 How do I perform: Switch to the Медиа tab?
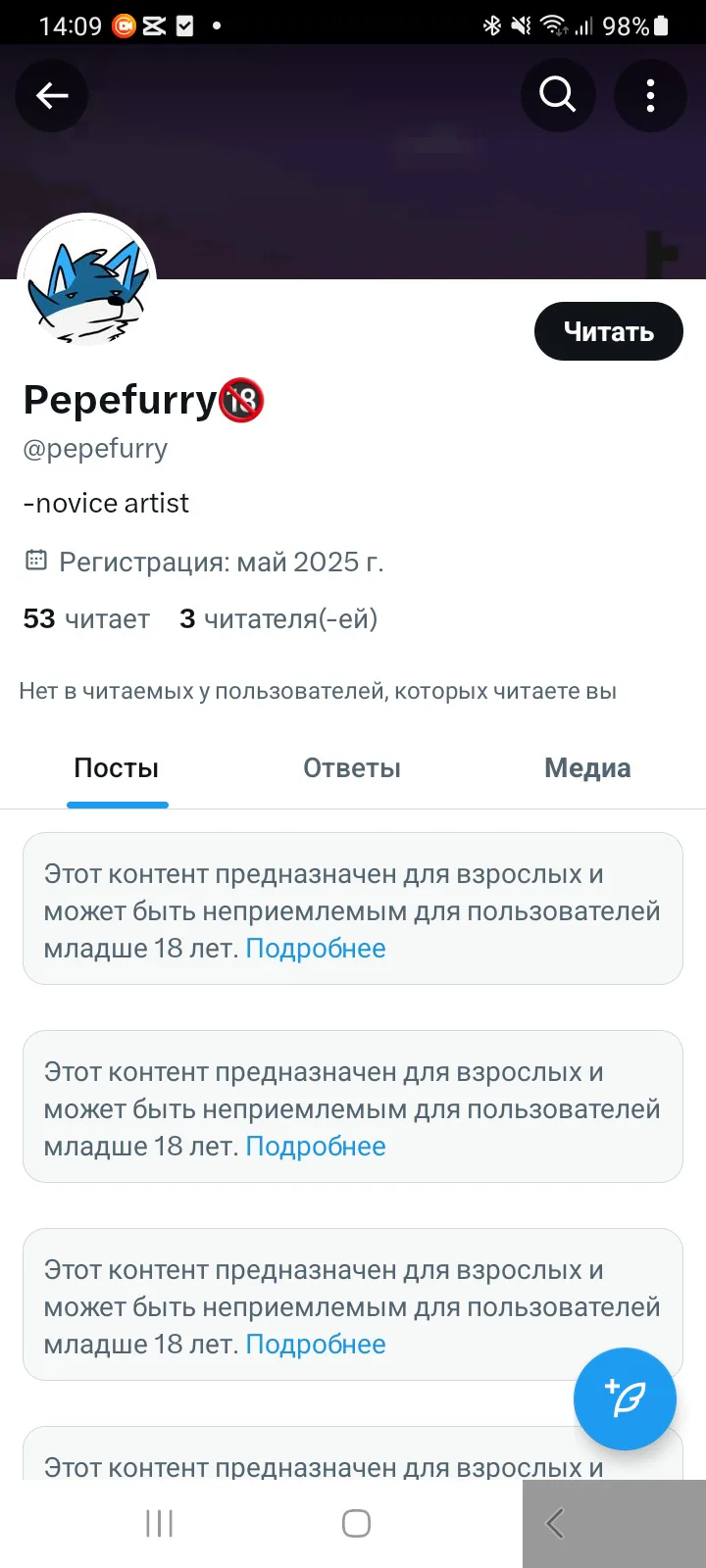[587, 768]
